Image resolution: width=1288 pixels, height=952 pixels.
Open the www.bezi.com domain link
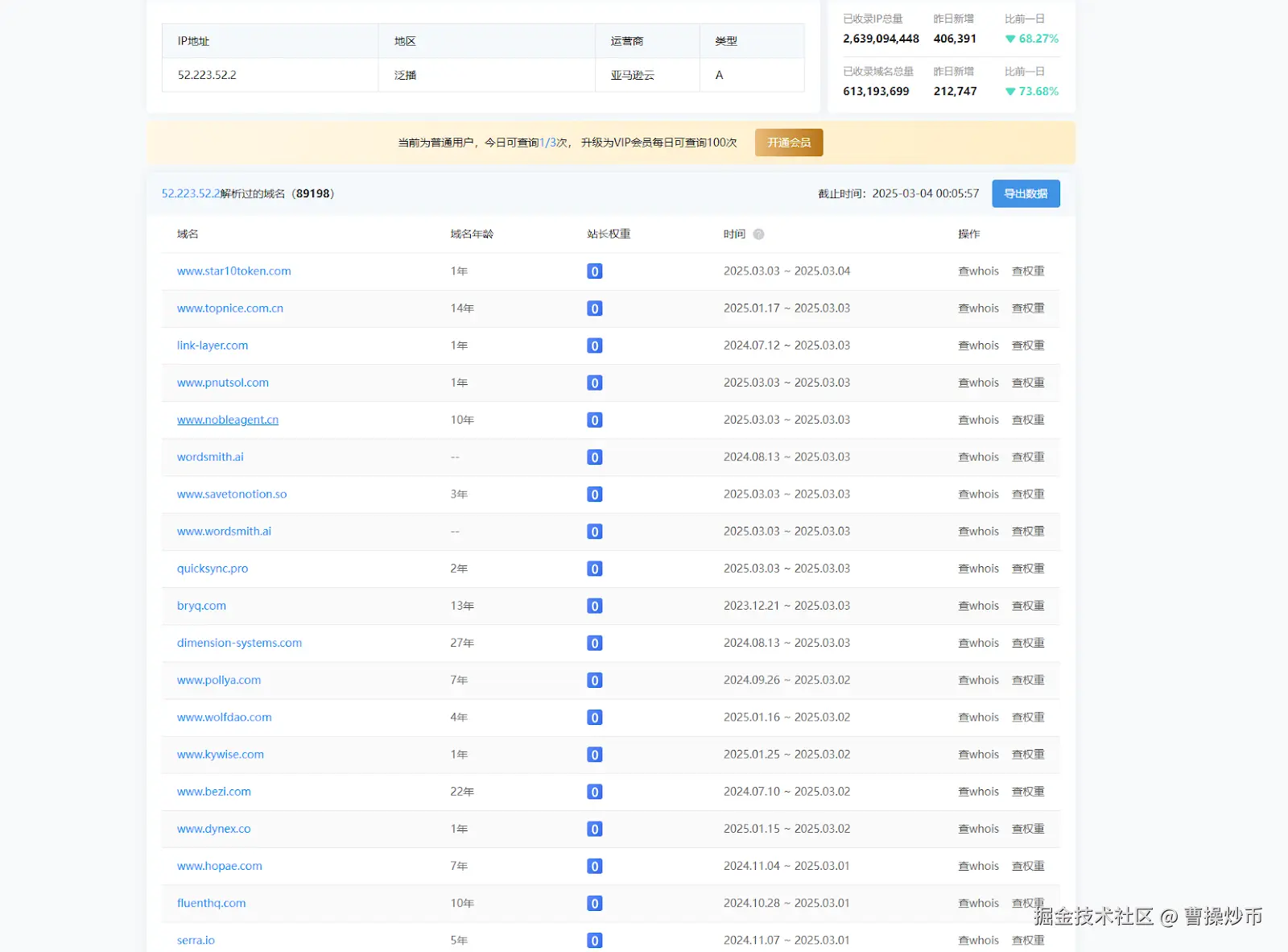point(214,792)
